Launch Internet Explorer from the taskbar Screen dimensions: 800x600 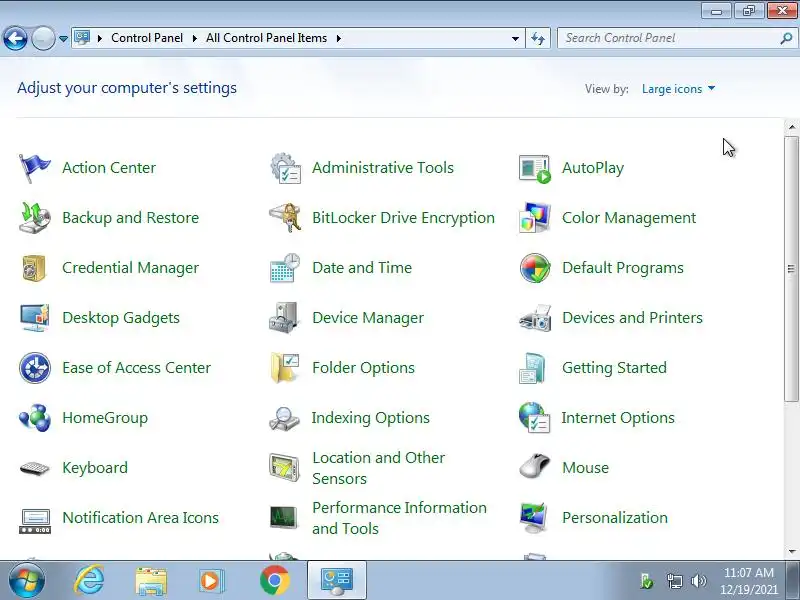[x=89, y=581]
